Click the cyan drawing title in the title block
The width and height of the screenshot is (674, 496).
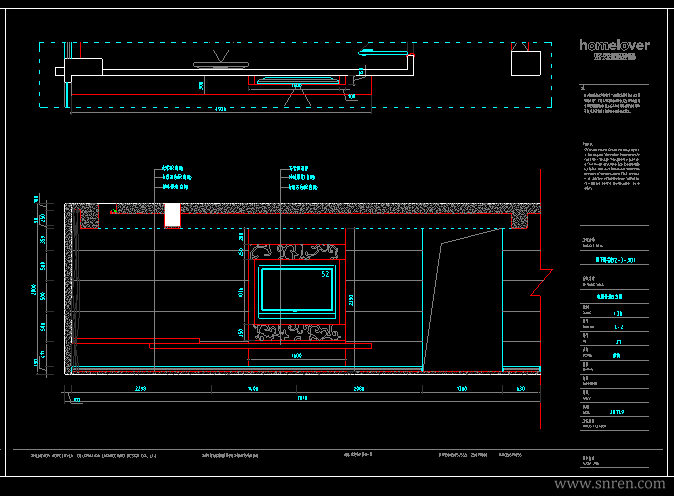click(610, 297)
